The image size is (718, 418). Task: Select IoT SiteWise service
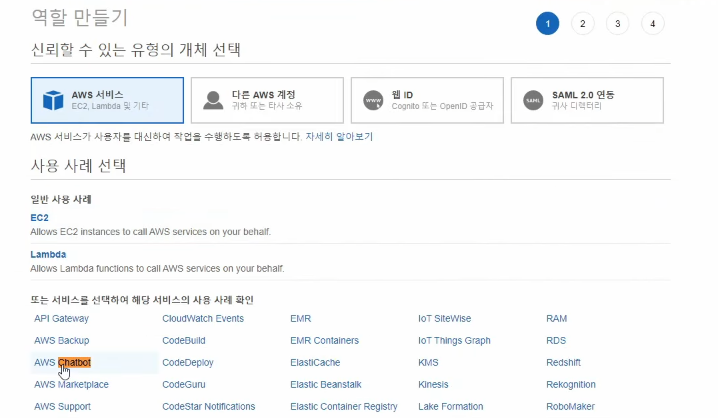[x=444, y=319]
